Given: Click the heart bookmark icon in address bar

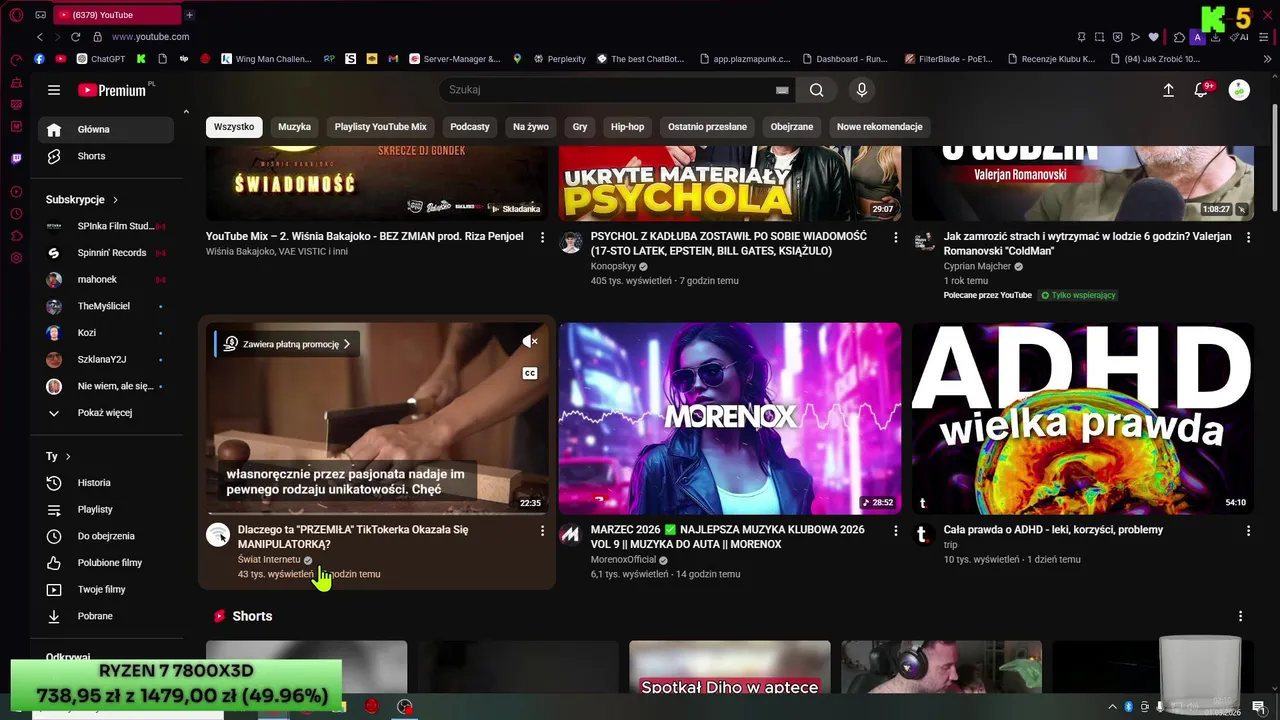Looking at the screenshot, I should click(1153, 37).
